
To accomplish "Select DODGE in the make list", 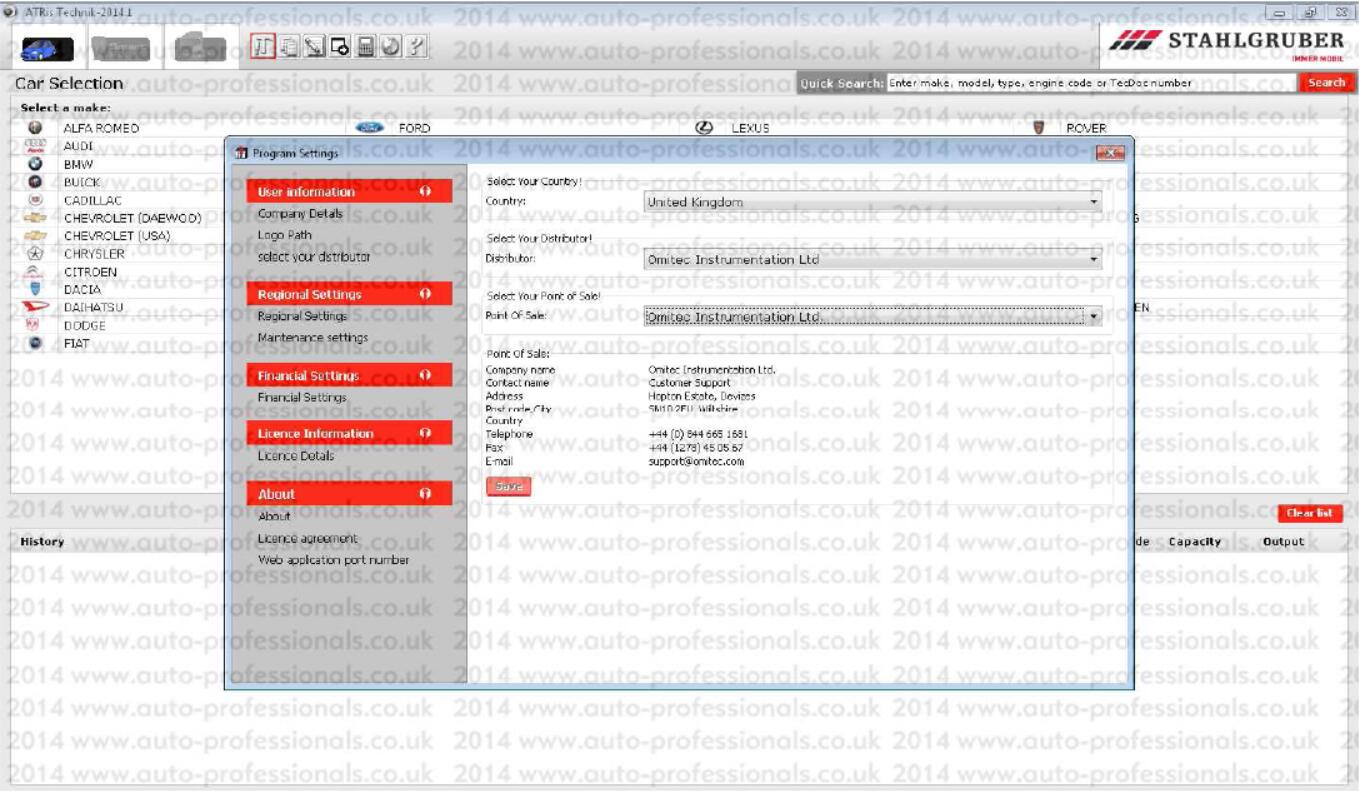I will (x=84, y=325).
